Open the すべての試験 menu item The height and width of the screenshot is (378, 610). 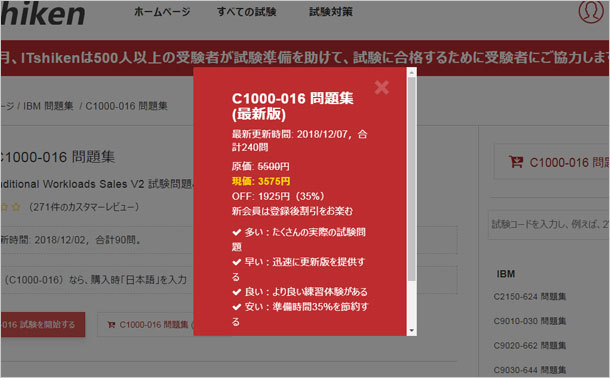pos(247,12)
